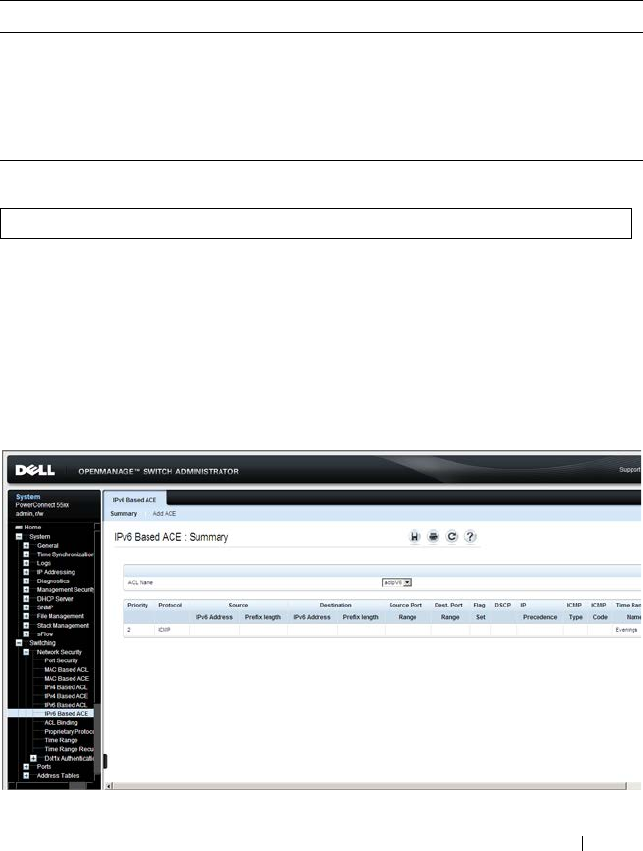Click the sidebar collapse handle

point(105,761)
